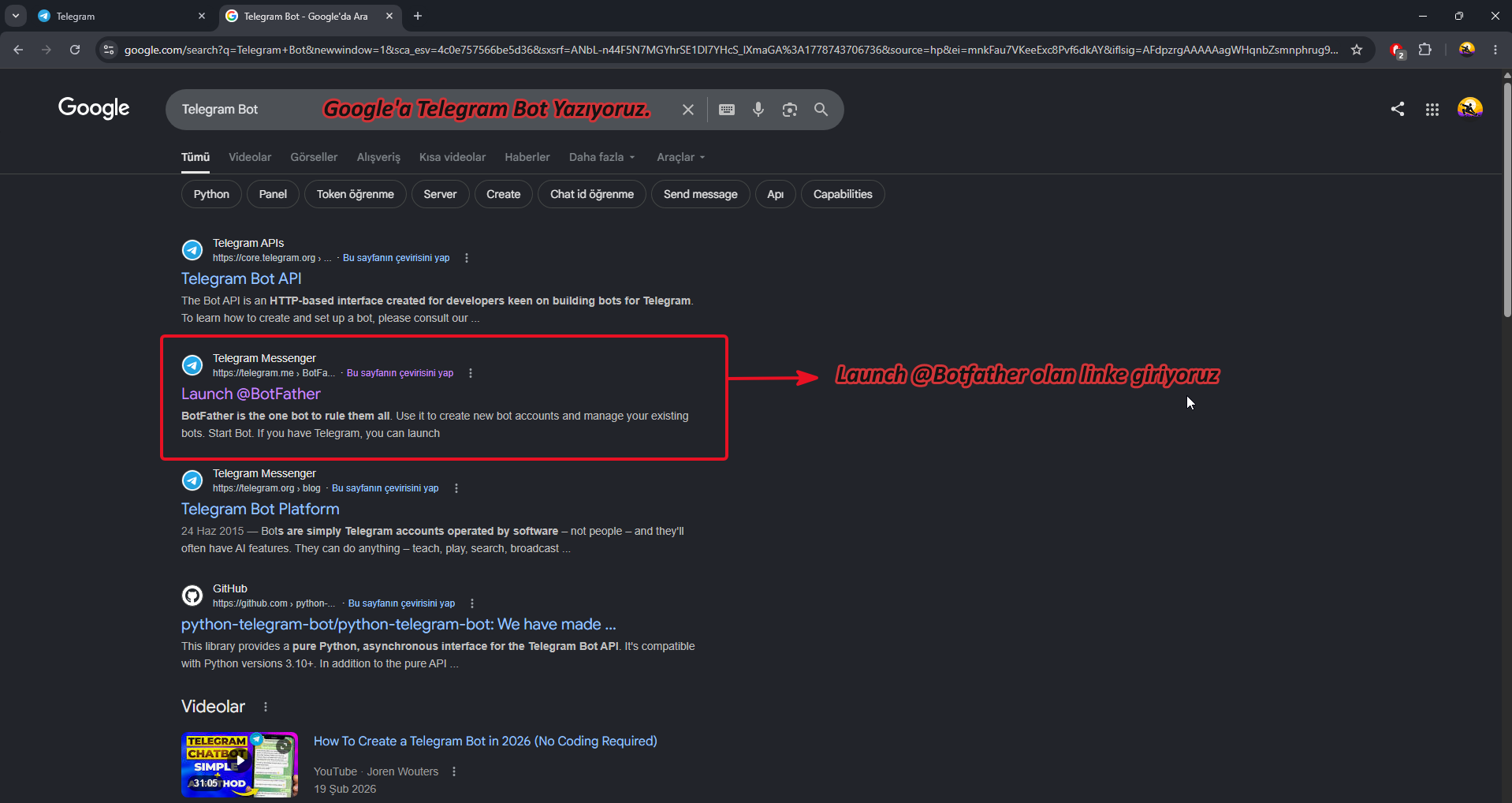The image size is (1512, 803).
Task: Clear the search box text
Action: (688, 110)
